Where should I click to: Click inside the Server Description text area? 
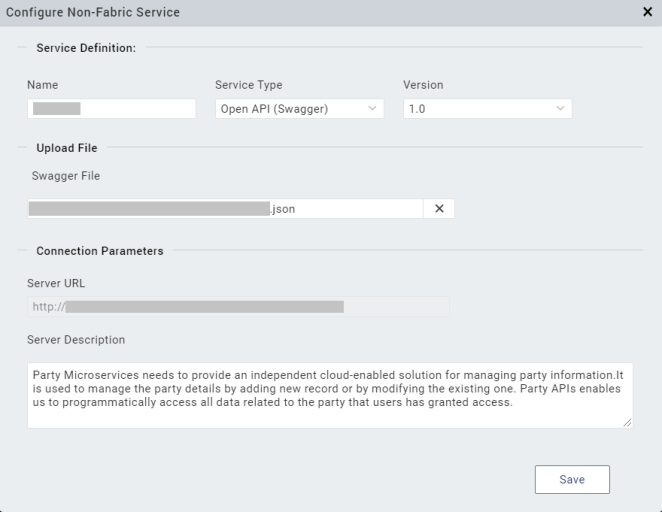(x=329, y=395)
